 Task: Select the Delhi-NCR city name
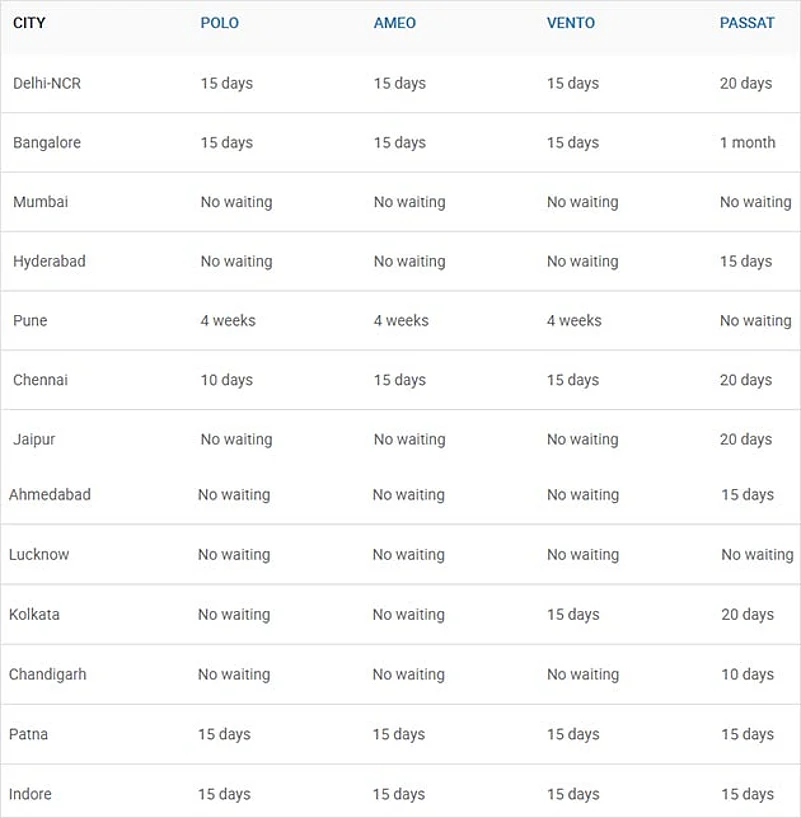tap(46, 83)
